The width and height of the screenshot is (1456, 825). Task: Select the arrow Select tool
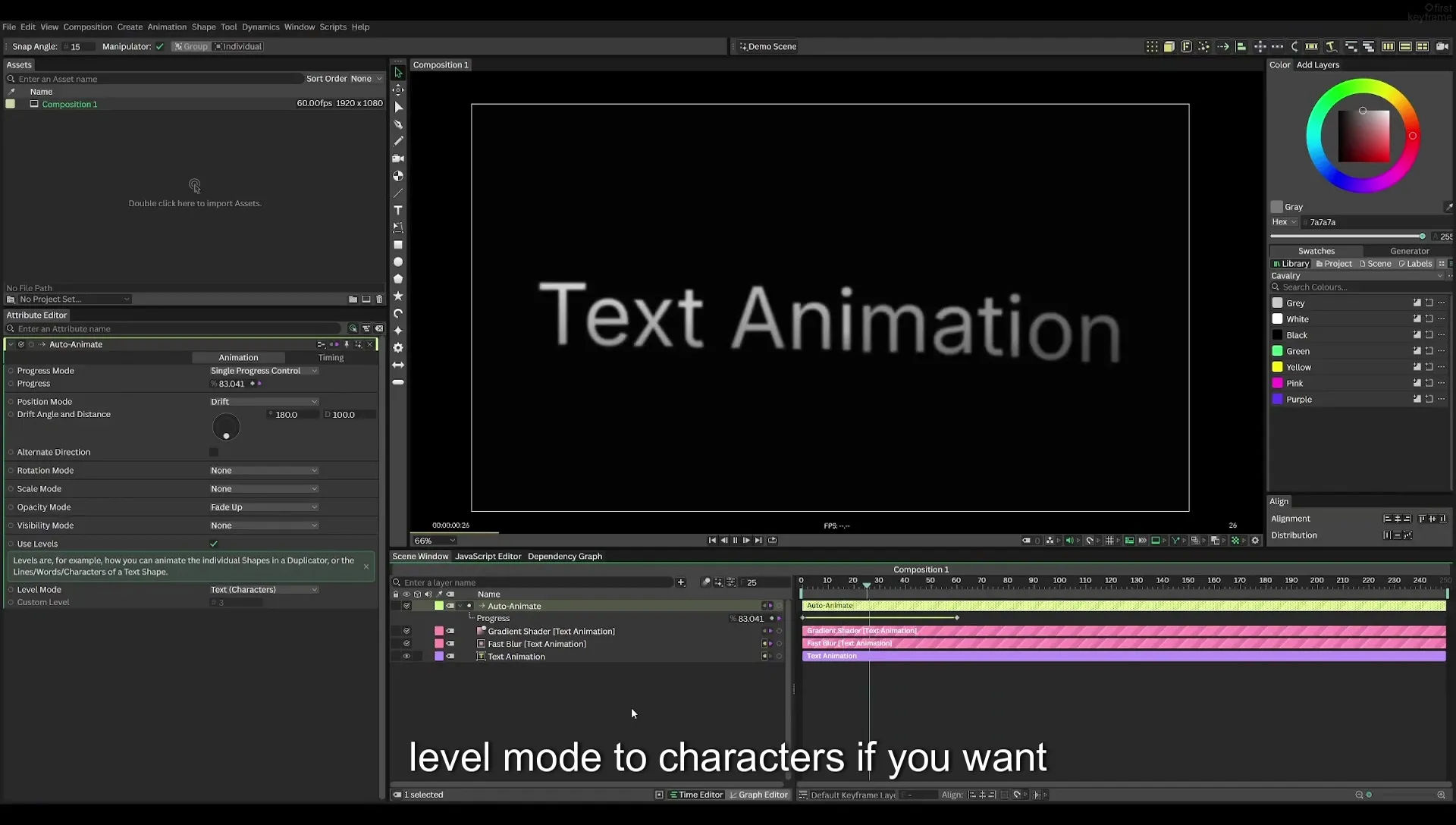pyautogui.click(x=398, y=73)
